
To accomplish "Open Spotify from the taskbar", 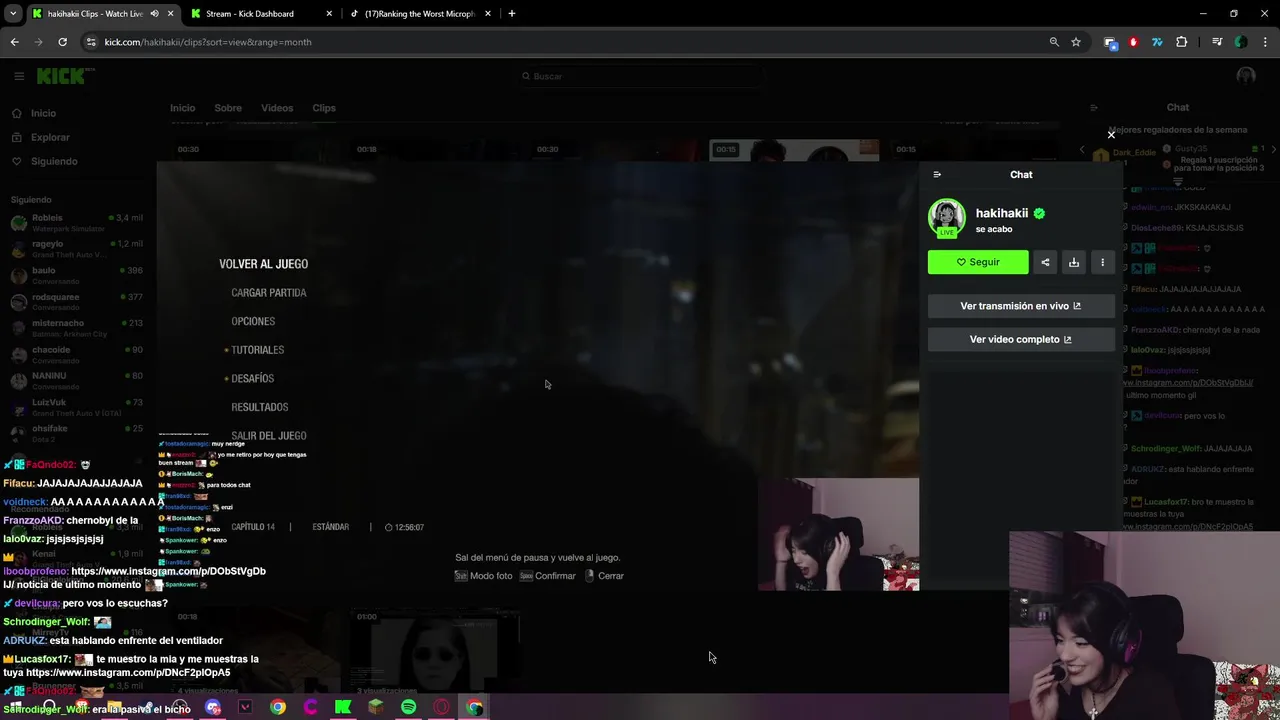I will tap(408, 707).
